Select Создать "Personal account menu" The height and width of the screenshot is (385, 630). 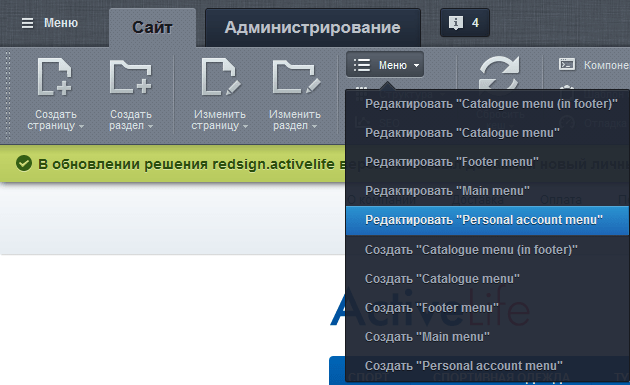pyautogui.click(x=488, y=366)
